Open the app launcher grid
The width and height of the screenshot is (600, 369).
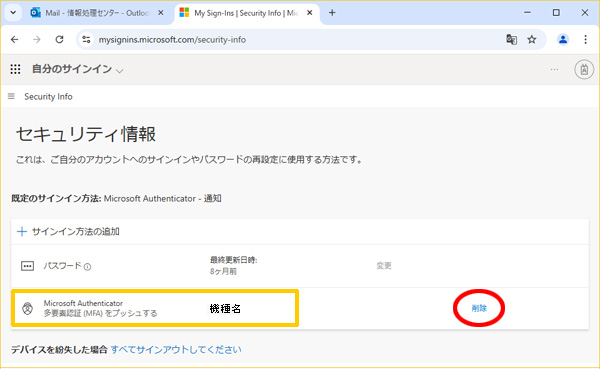coord(15,69)
